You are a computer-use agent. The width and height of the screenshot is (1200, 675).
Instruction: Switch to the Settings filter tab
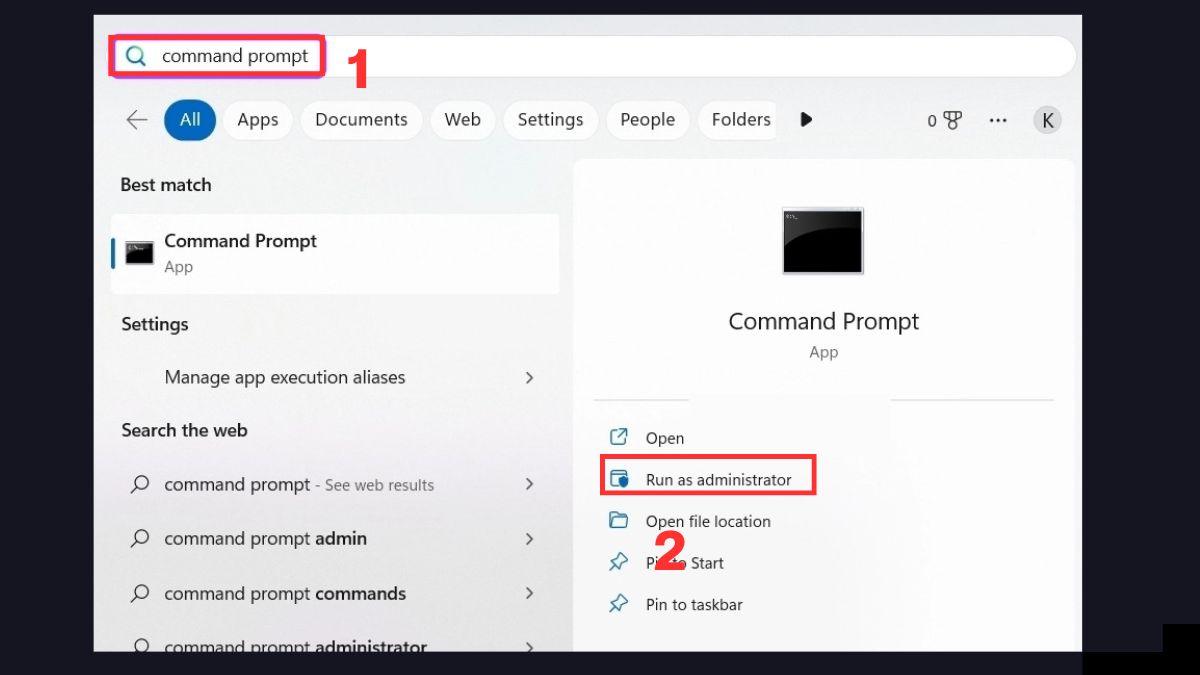pos(550,119)
